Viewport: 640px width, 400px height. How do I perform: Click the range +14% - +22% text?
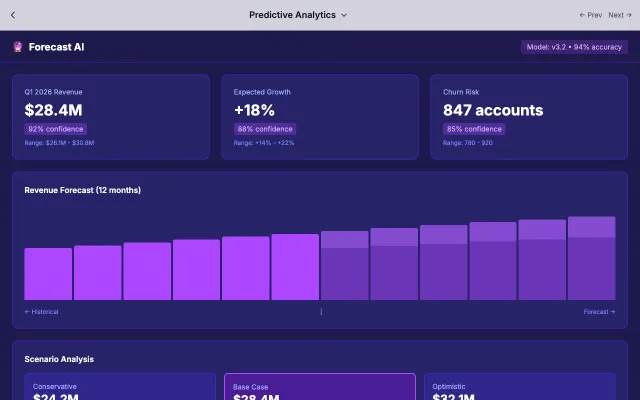264,143
